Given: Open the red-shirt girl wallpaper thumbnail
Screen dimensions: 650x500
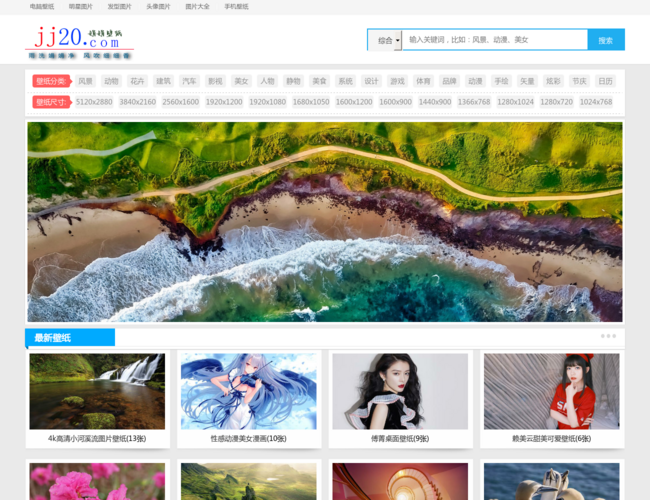Looking at the screenshot, I should pyautogui.click(x=552, y=391).
